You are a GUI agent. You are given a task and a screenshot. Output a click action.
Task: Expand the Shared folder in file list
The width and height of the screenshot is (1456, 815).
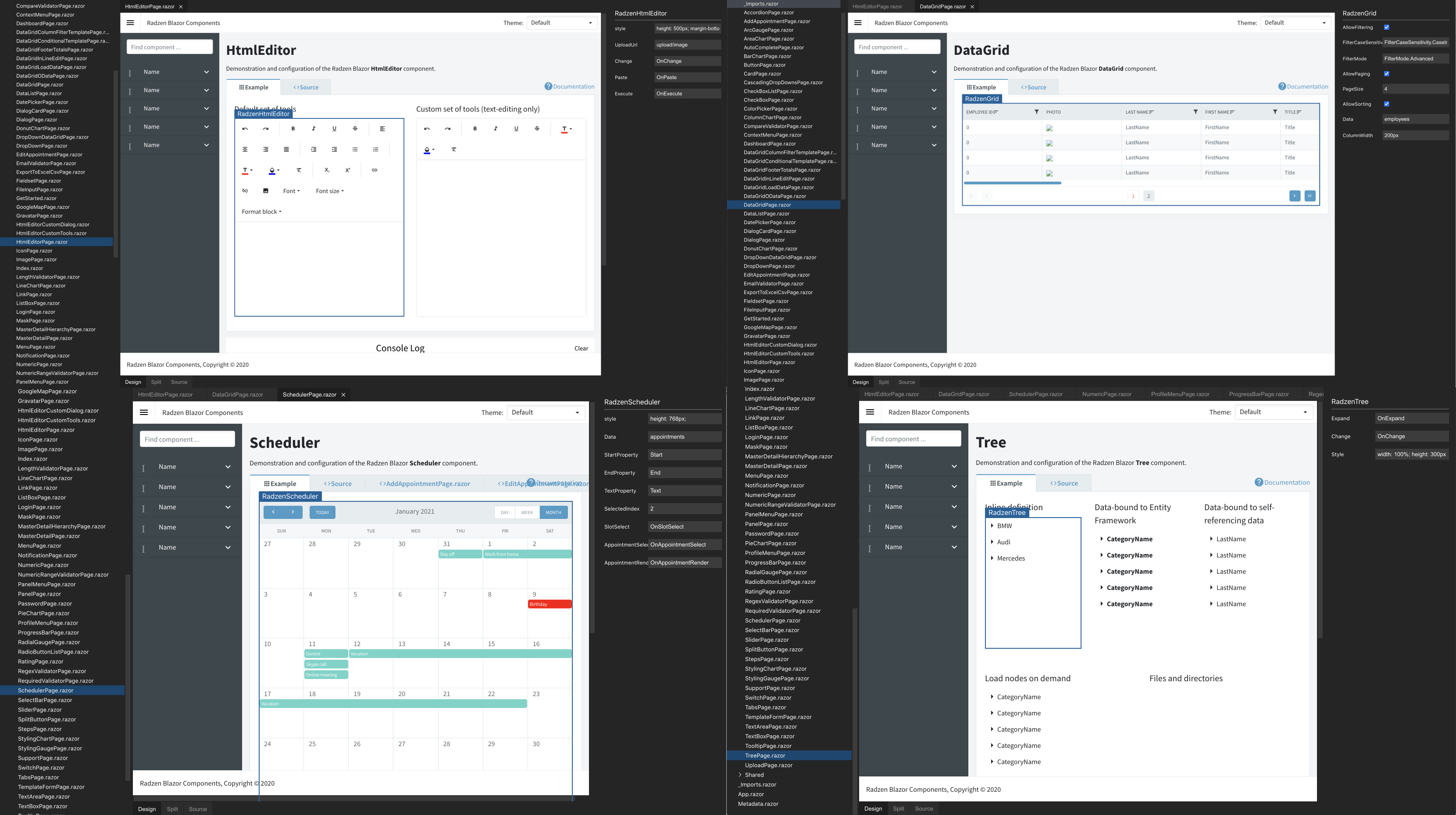pyautogui.click(x=740, y=775)
